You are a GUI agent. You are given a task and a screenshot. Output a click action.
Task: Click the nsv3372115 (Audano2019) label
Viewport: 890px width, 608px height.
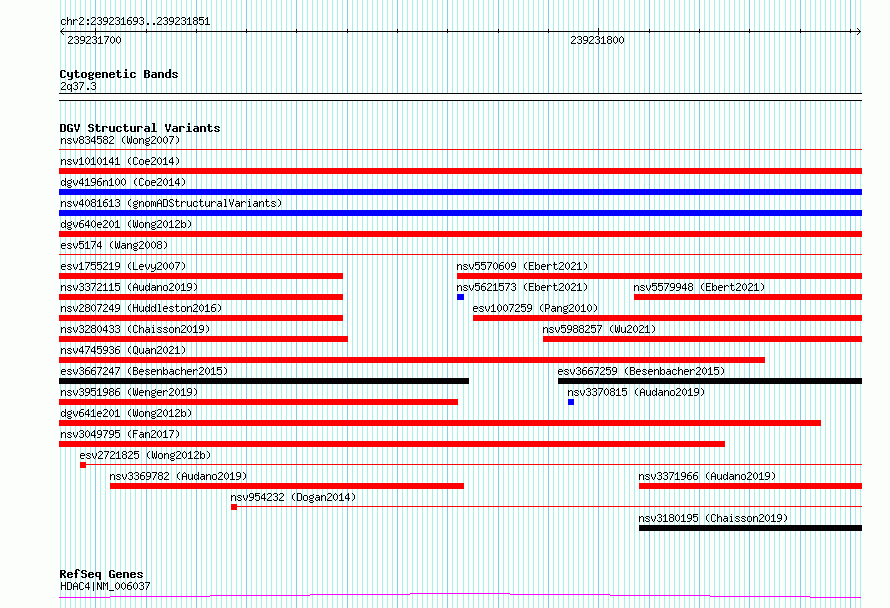click(129, 287)
